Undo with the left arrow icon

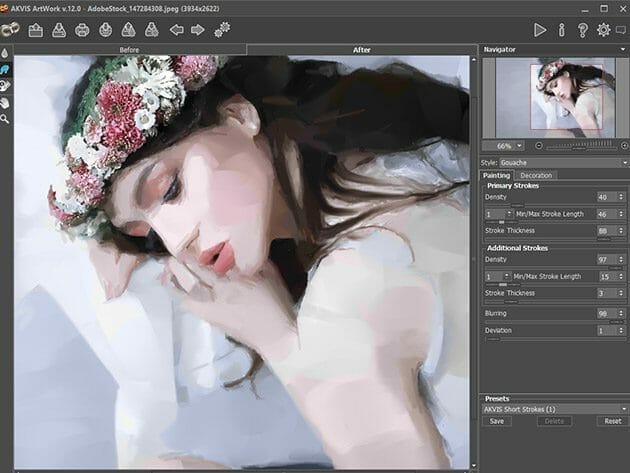[x=176, y=29]
